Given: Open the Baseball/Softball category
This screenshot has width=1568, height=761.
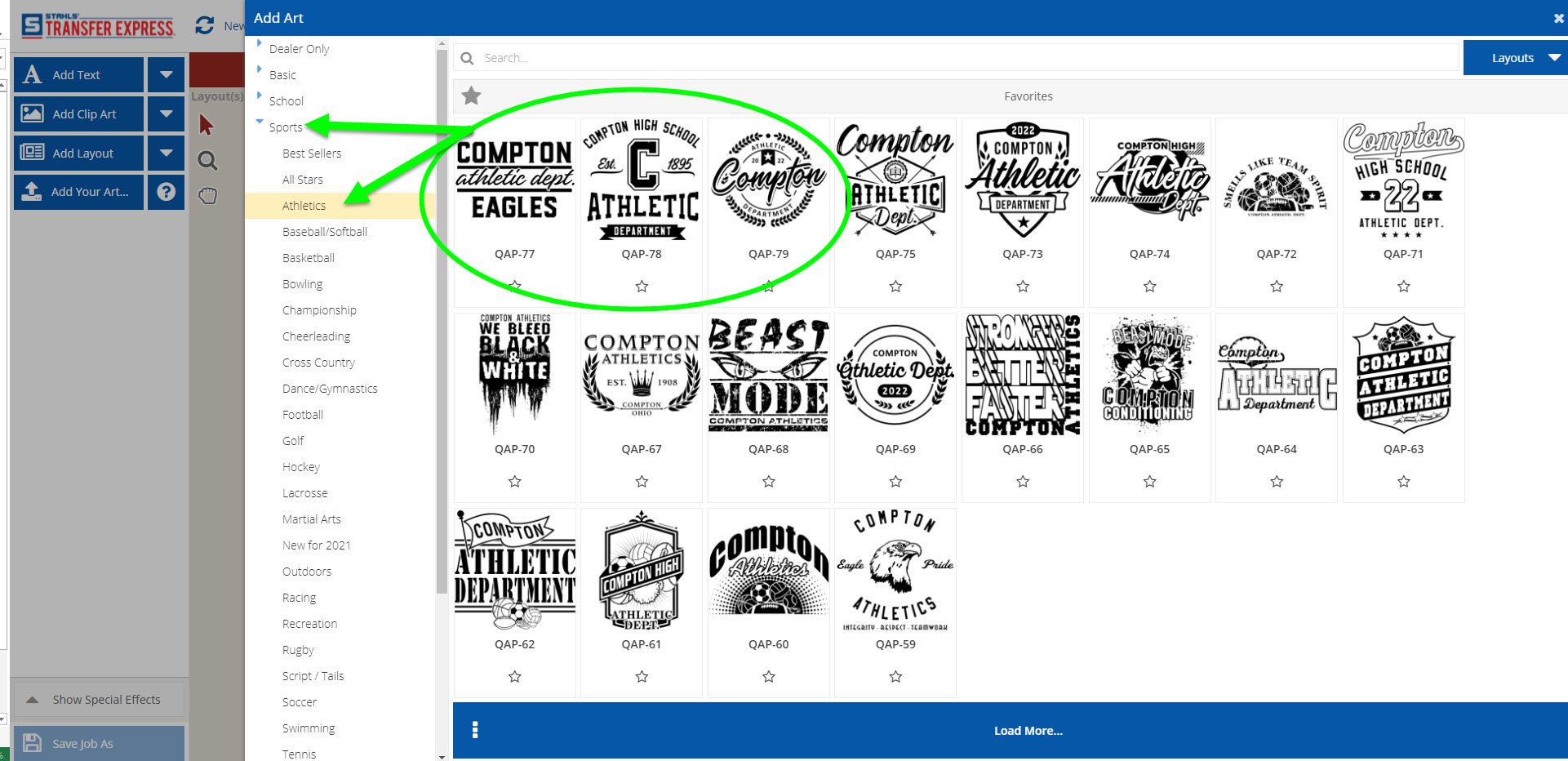Looking at the screenshot, I should (325, 231).
